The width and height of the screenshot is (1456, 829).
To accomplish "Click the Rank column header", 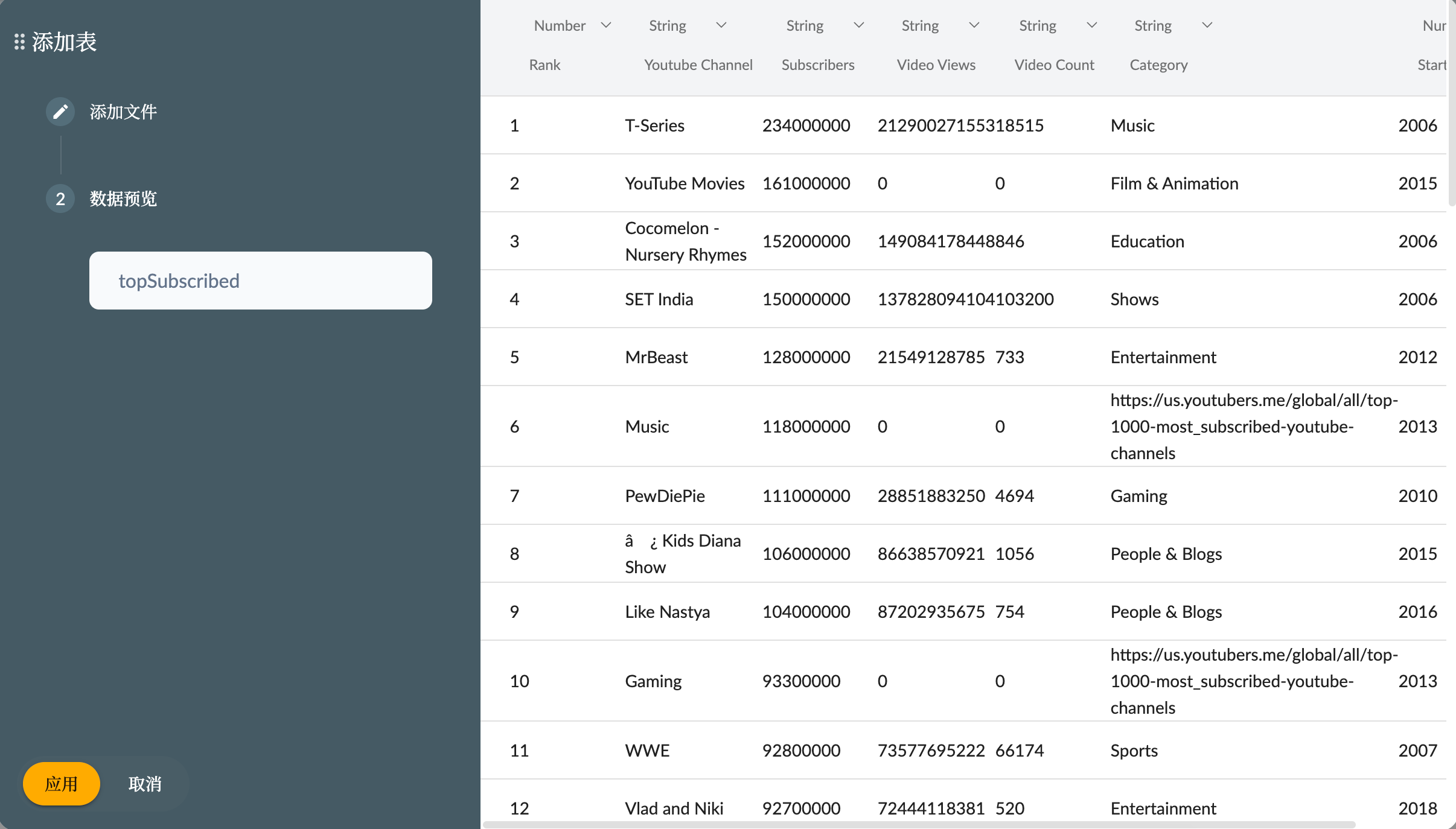I will tap(544, 65).
